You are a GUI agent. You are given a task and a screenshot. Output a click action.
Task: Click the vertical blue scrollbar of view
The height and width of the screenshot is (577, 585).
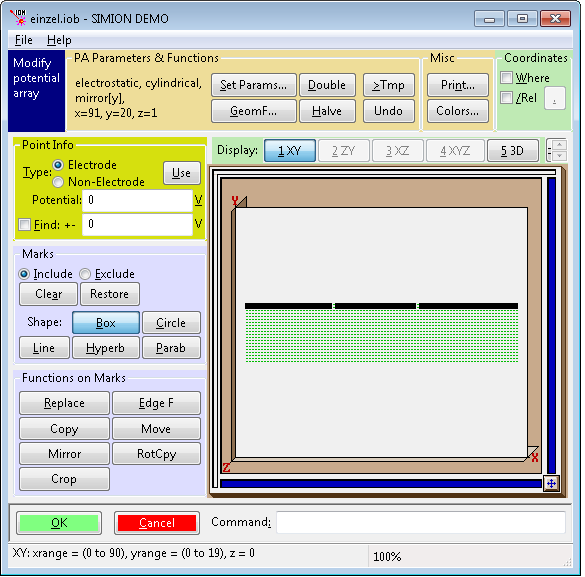click(551, 325)
